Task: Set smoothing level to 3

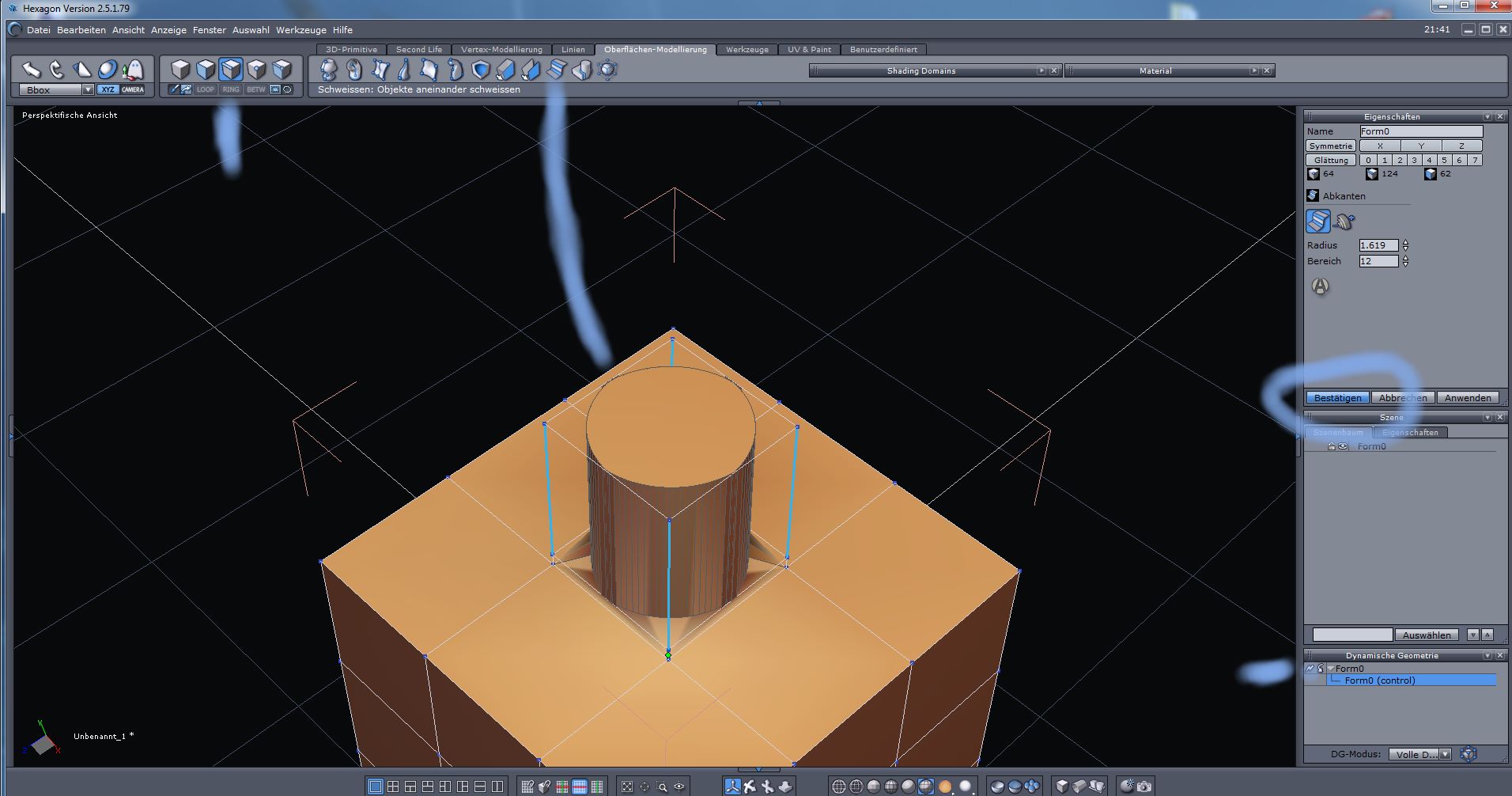Action: point(1415,160)
